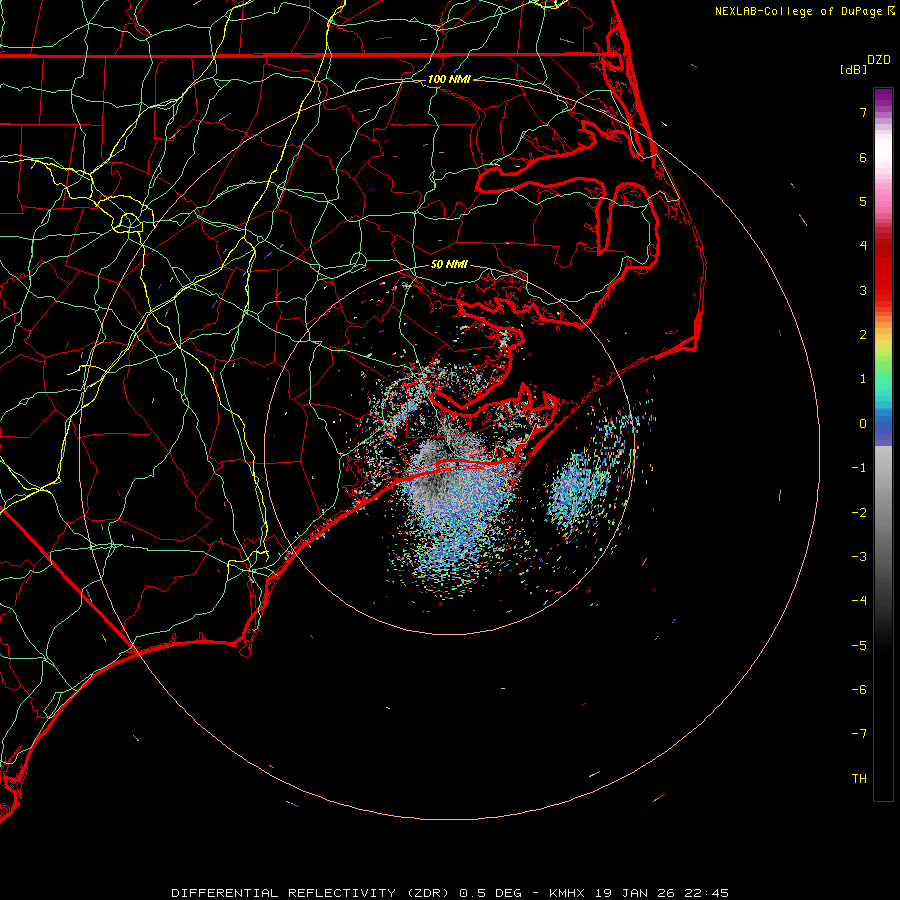The image size is (900, 900).
Task: Click legend value -5 on color scale
Action: (859, 646)
